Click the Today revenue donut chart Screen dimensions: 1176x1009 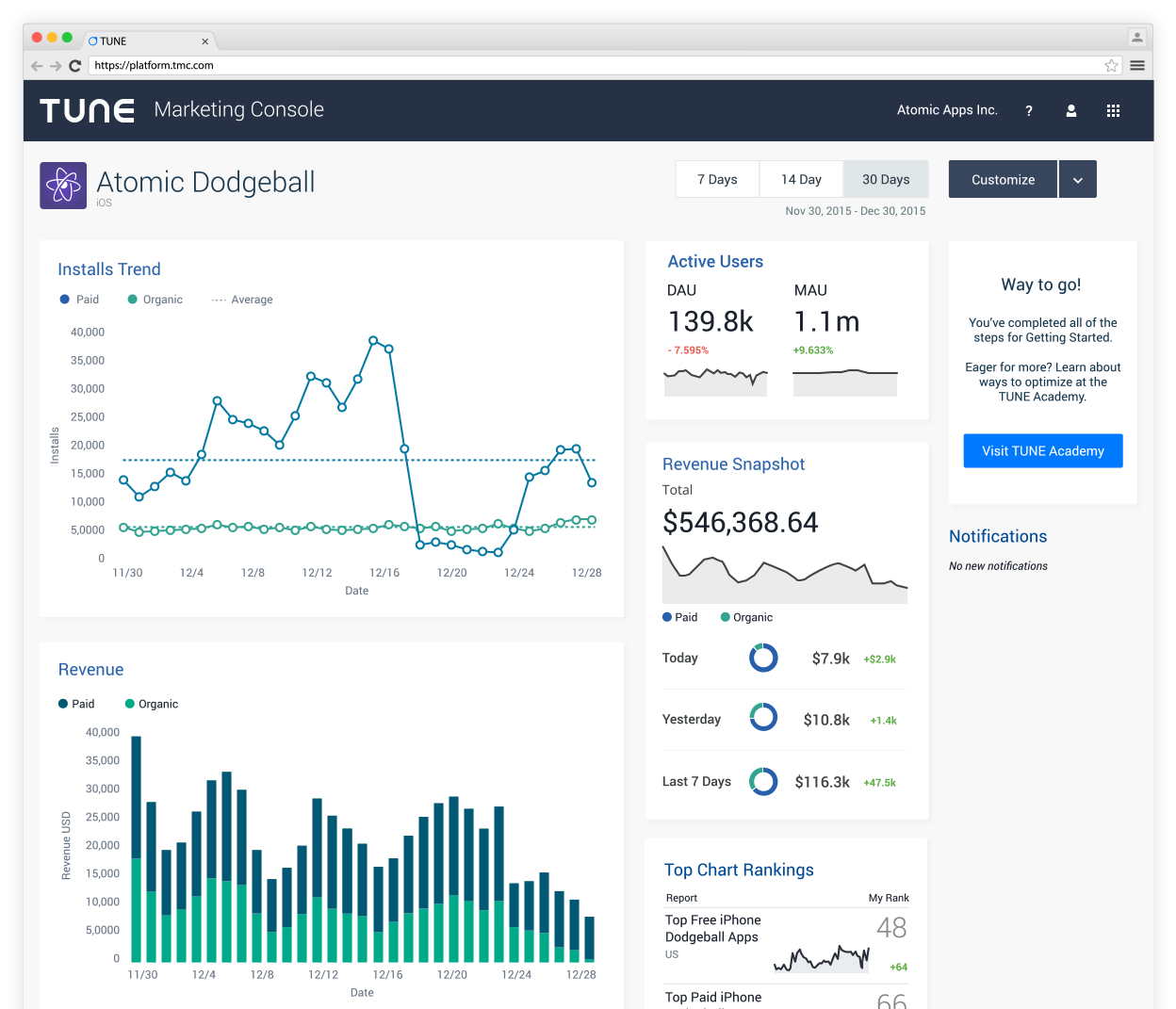763,658
